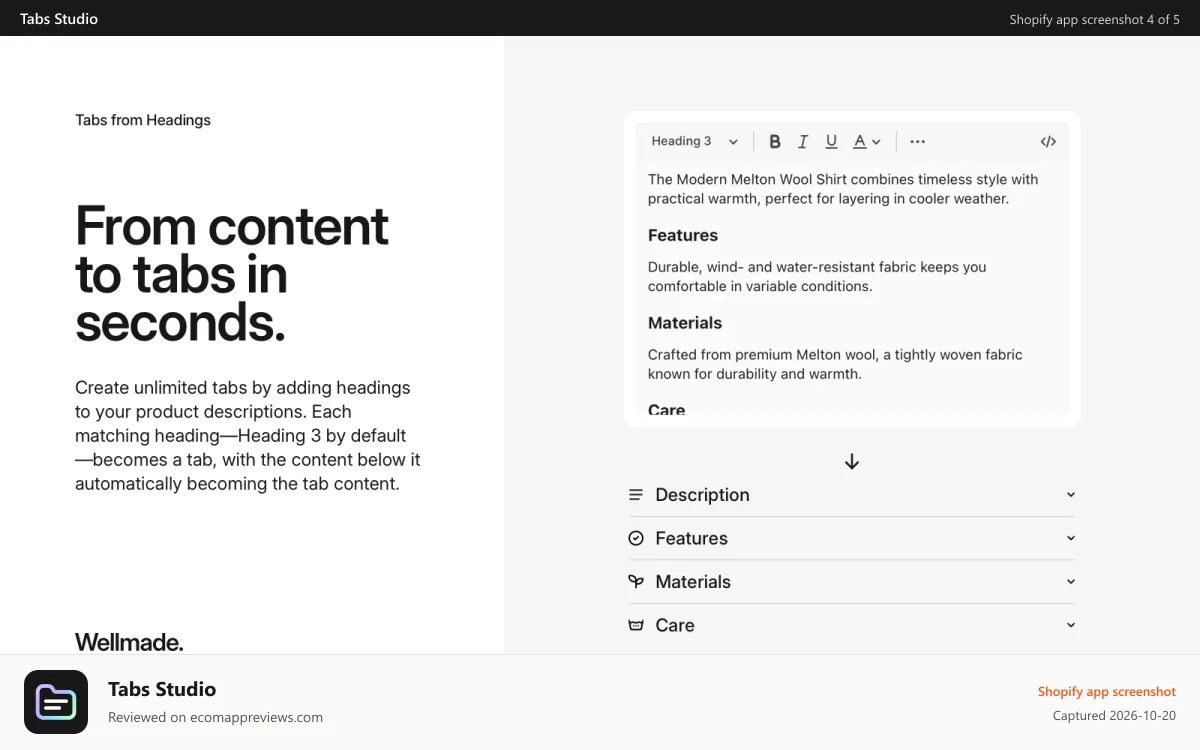Screen dimensions: 1200x750
Task: Click the Care heading in editor
Action: pos(666,409)
